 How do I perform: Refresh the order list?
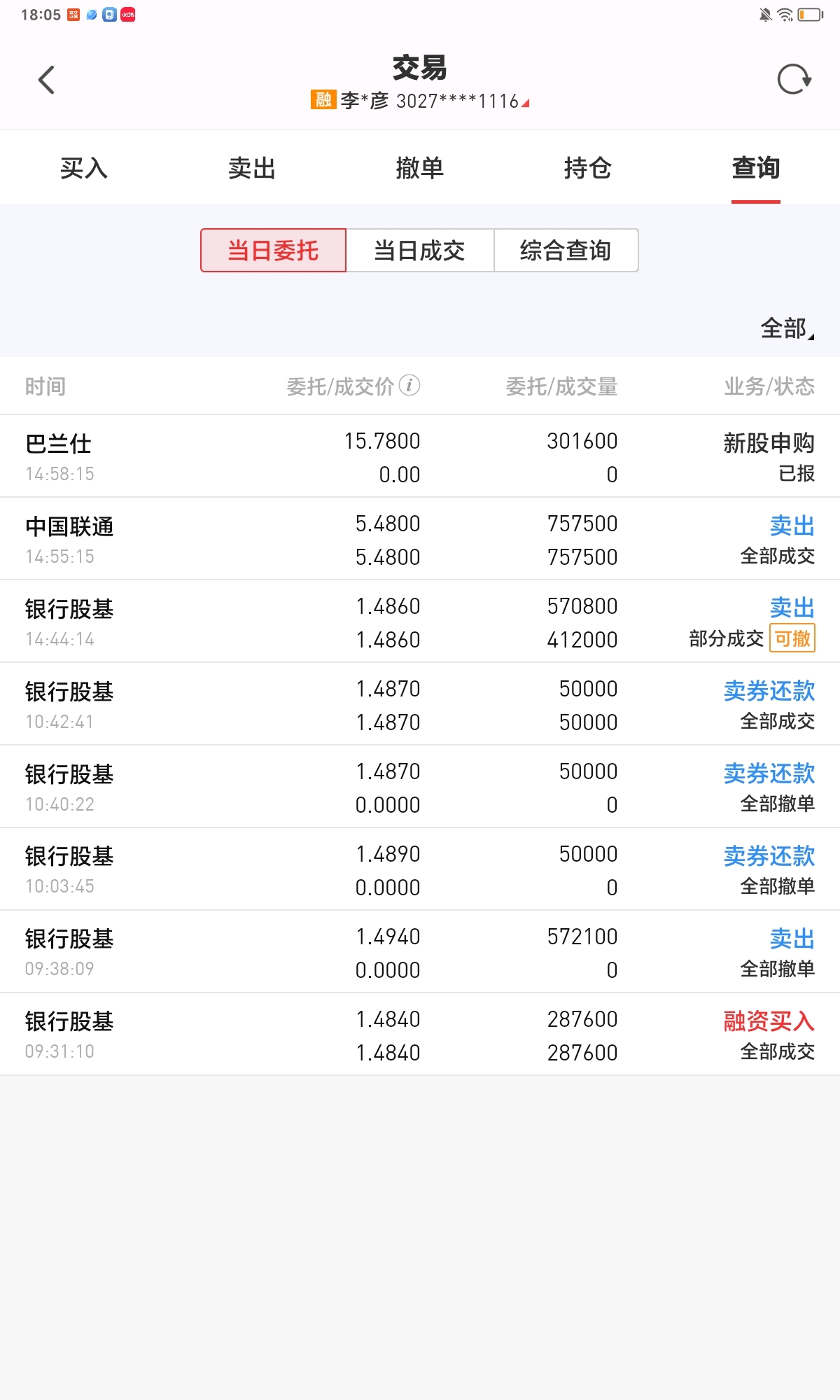tap(794, 79)
